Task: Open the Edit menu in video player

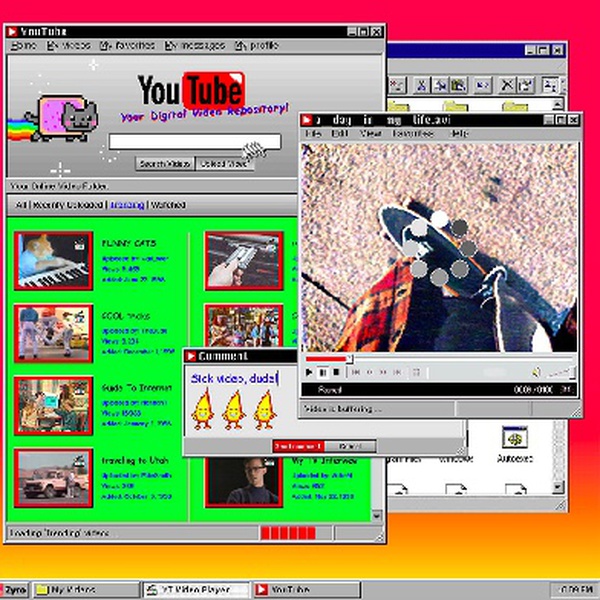Action: (x=339, y=134)
